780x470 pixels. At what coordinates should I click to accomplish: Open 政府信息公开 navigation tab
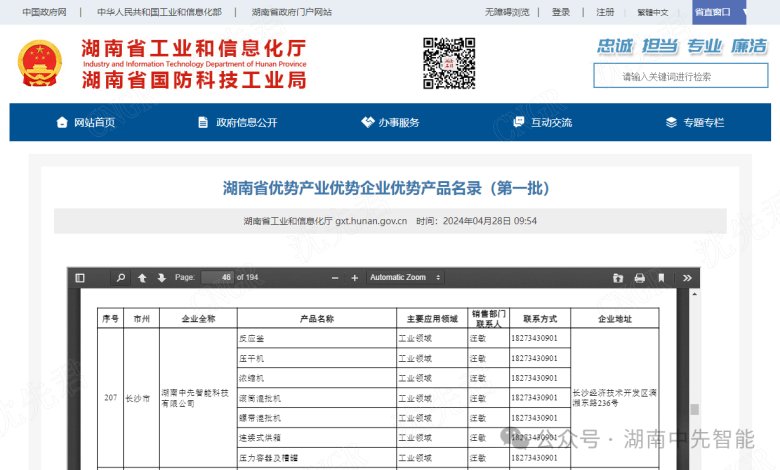[x=237, y=122]
